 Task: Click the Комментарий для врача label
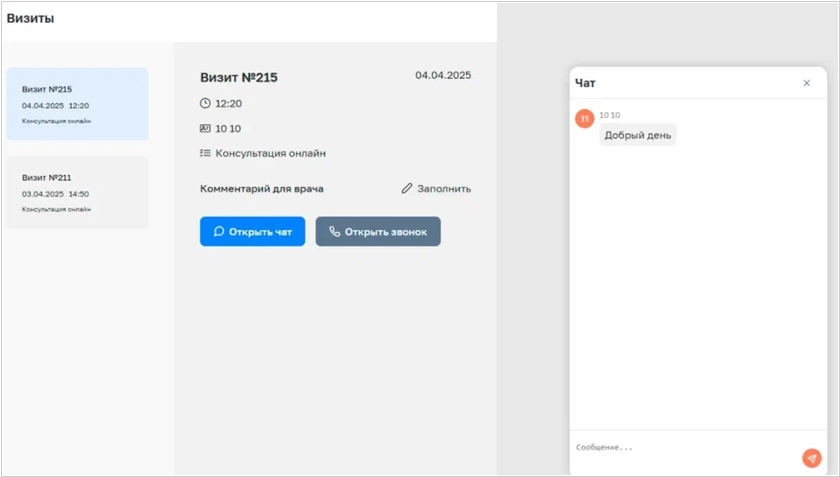point(262,188)
